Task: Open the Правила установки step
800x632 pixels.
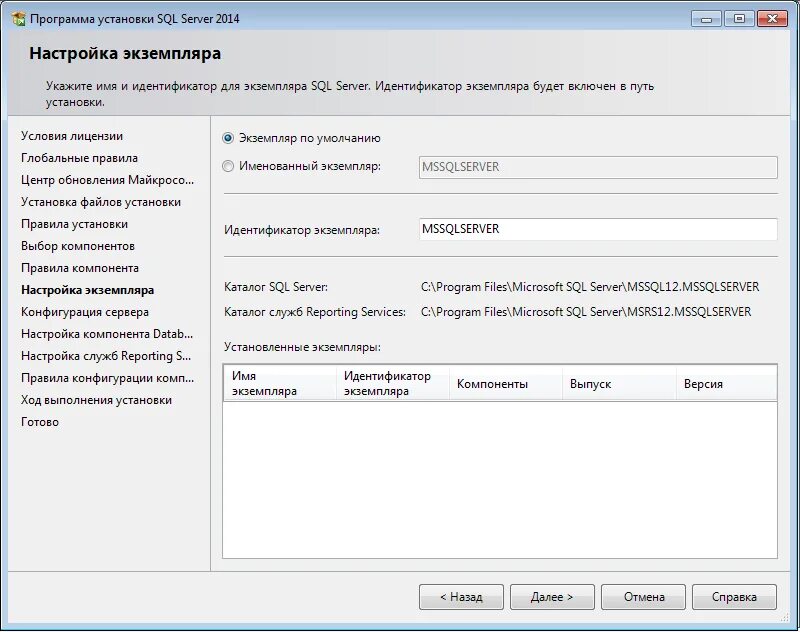Action: click(x=74, y=224)
